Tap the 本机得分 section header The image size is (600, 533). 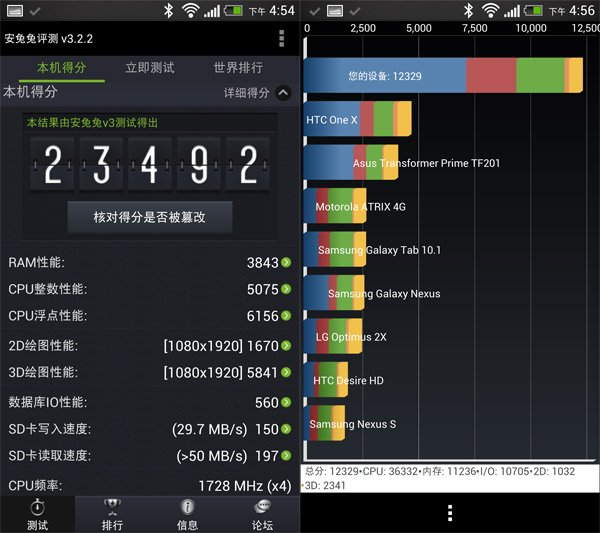[30, 92]
